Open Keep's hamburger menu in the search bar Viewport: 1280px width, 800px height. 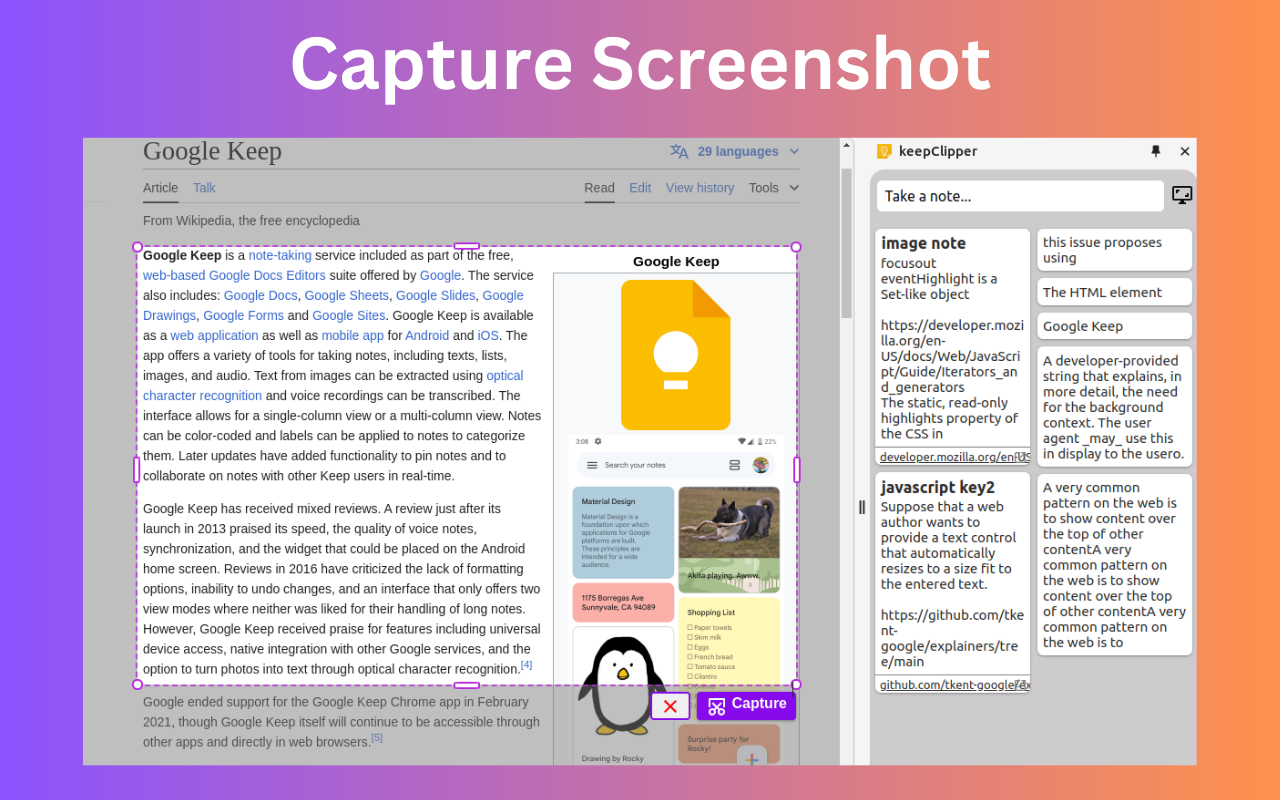(x=592, y=466)
